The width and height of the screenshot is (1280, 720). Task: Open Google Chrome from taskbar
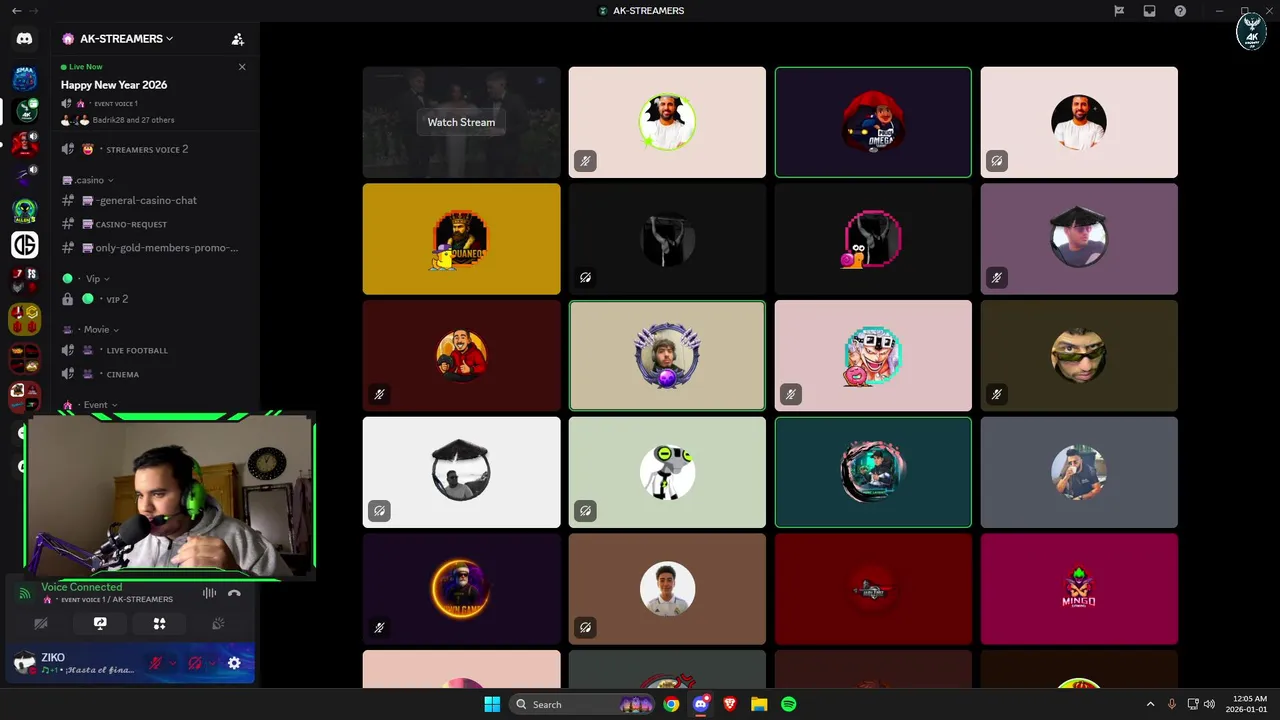tap(671, 704)
